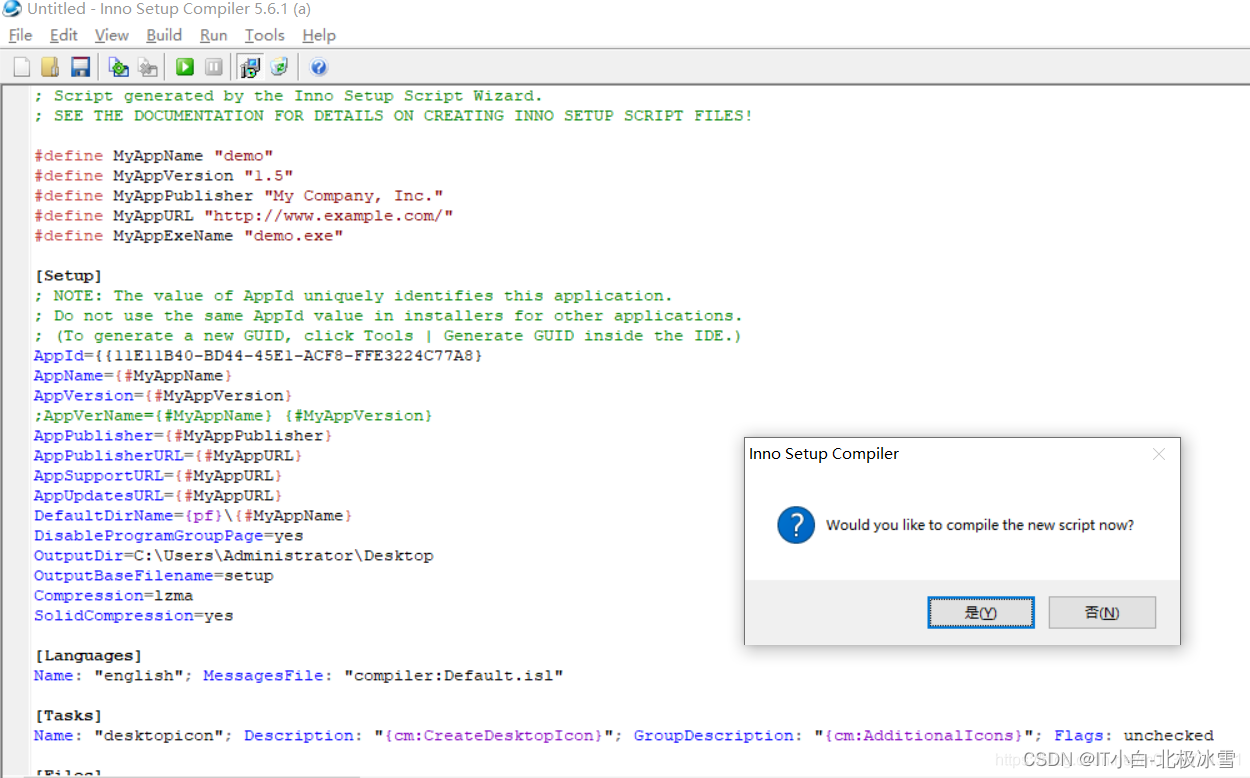This screenshot has width=1250, height=778.
Task: Click the New script toolbar icon
Action: (x=22, y=67)
